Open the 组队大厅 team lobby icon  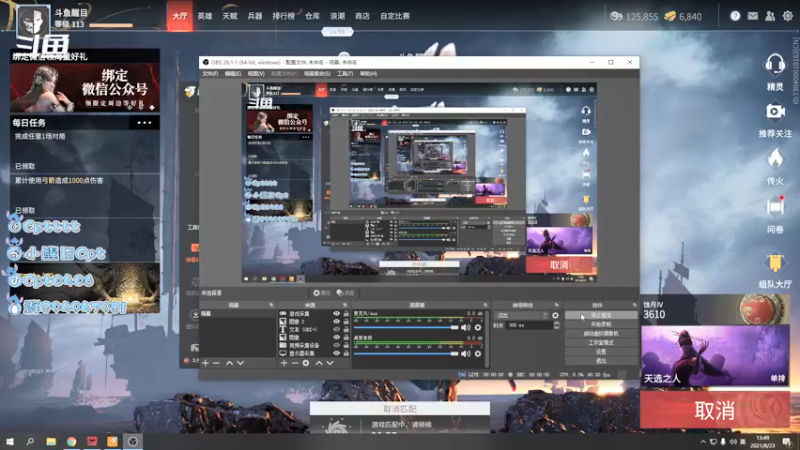pyautogui.click(x=775, y=262)
